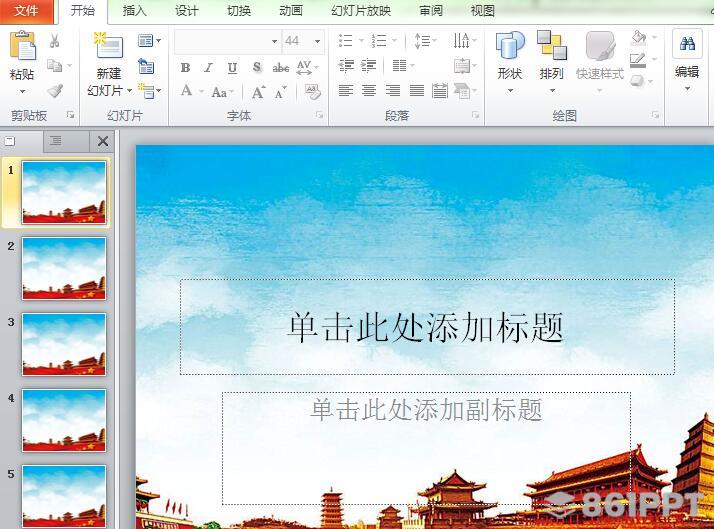Click the title placeholder text

[426, 327]
